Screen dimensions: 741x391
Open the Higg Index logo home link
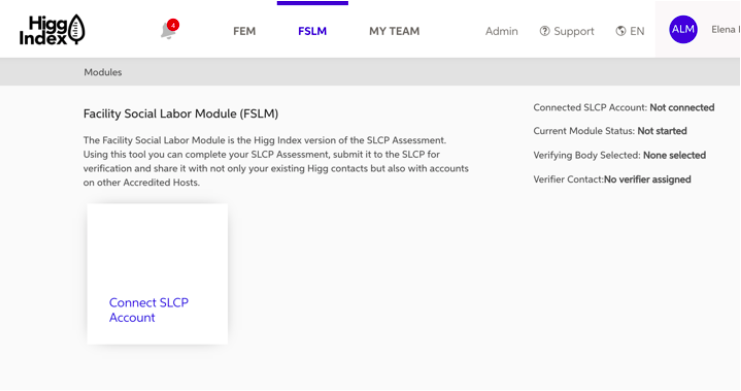tap(52, 30)
